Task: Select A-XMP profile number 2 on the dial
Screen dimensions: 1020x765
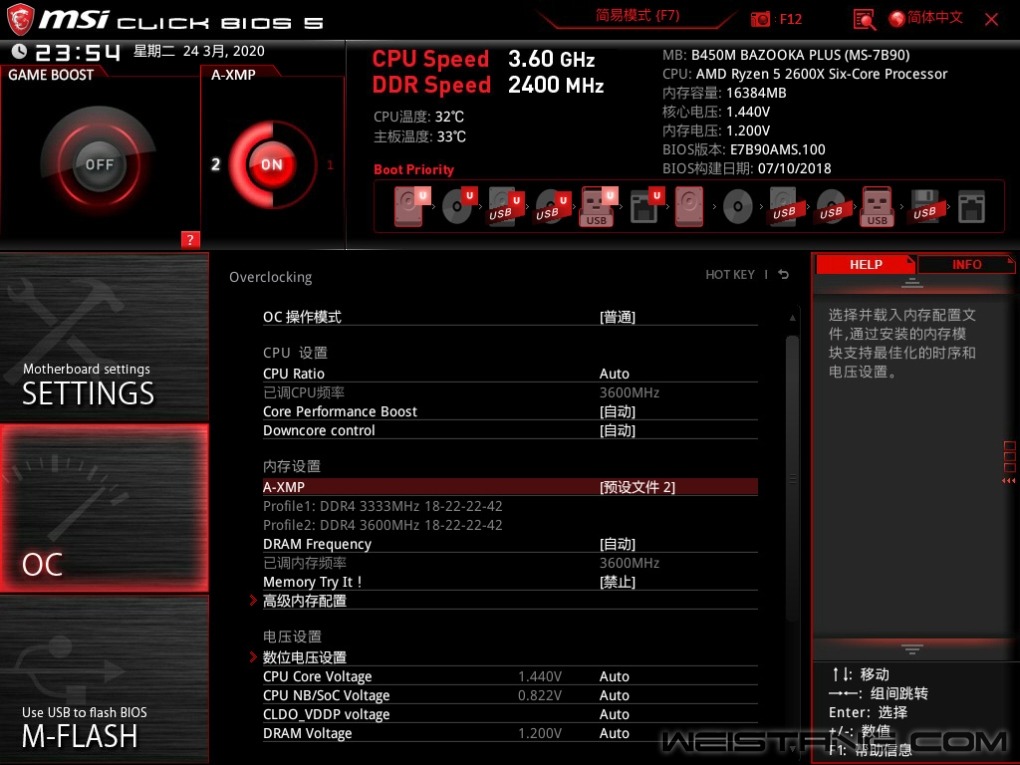Action: pyautogui.click(x=215, y=164)
